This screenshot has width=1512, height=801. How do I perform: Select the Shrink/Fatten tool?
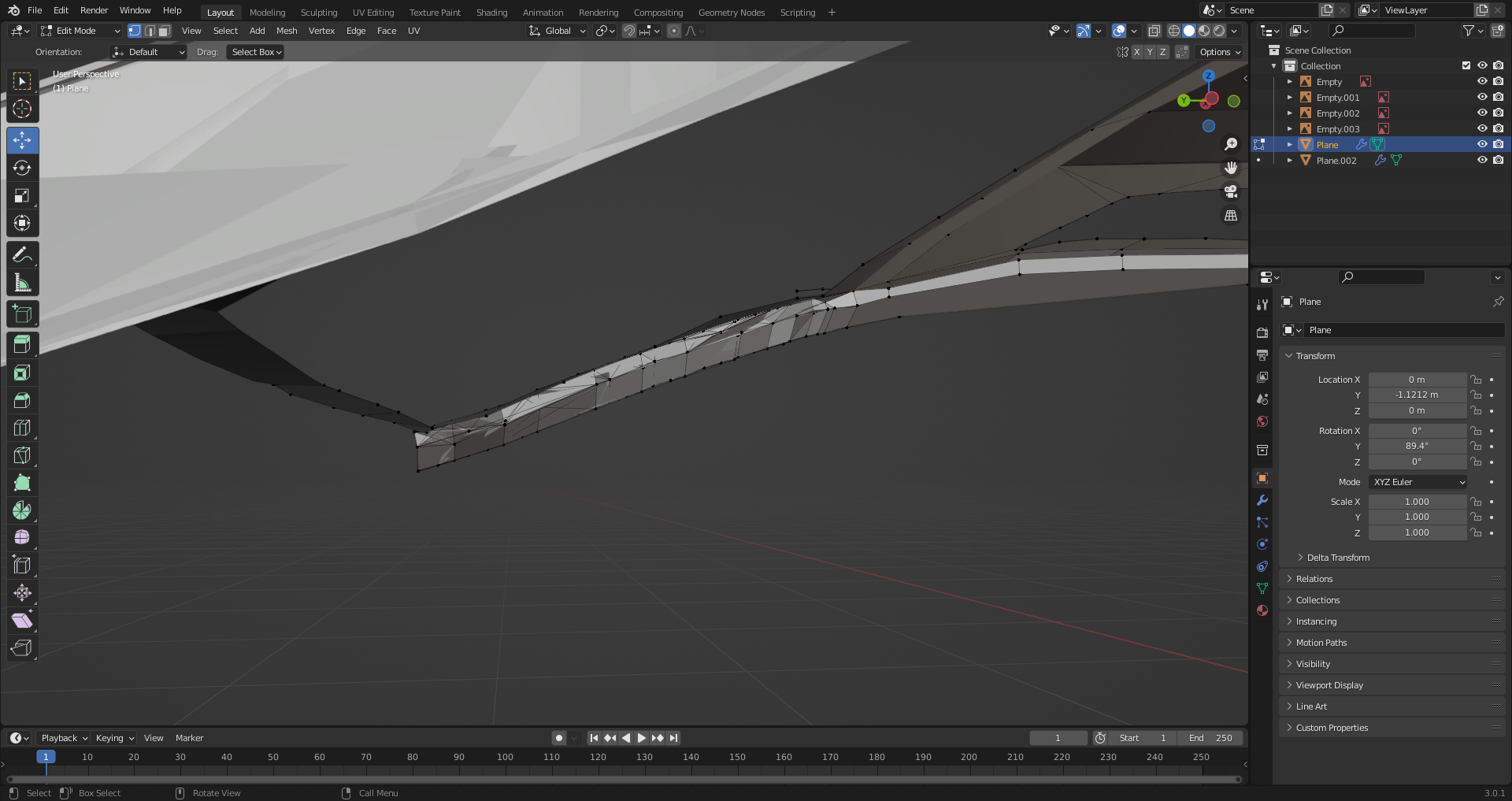point(22,593)
